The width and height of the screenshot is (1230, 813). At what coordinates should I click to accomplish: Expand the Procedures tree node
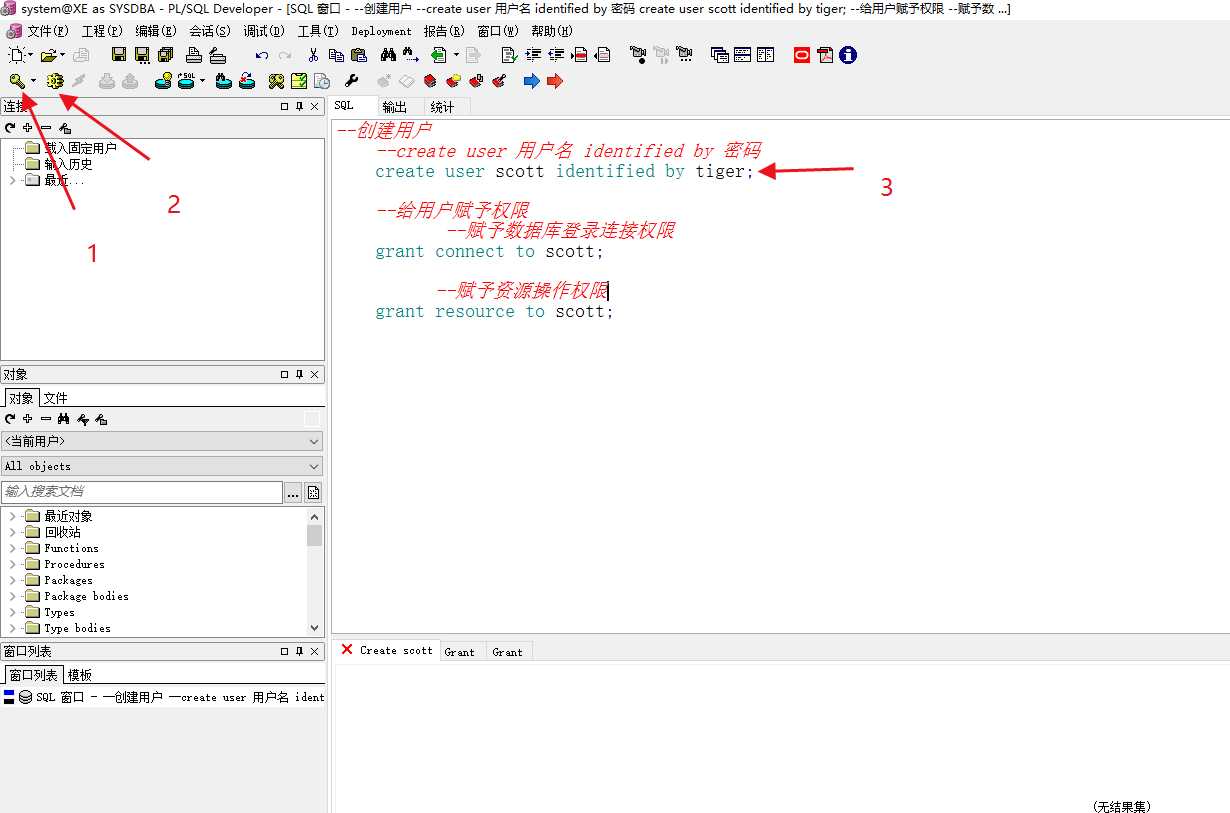[12, 564]
